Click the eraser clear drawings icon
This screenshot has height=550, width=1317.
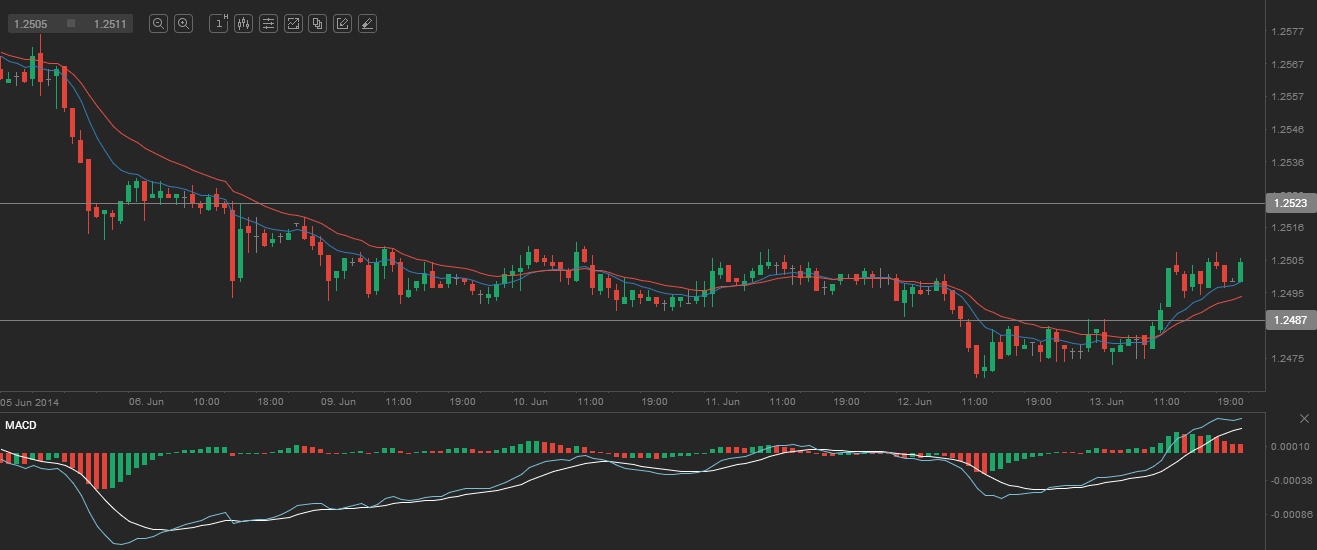click(x=367, y=23)
